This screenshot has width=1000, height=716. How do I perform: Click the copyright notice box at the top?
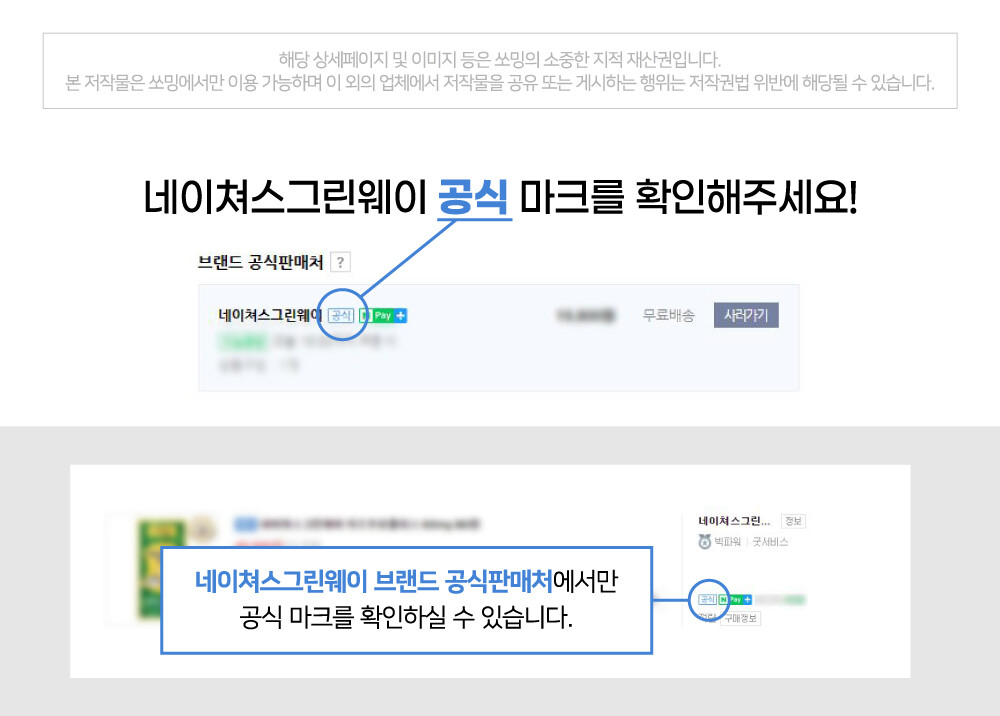(x=500, y=70)
